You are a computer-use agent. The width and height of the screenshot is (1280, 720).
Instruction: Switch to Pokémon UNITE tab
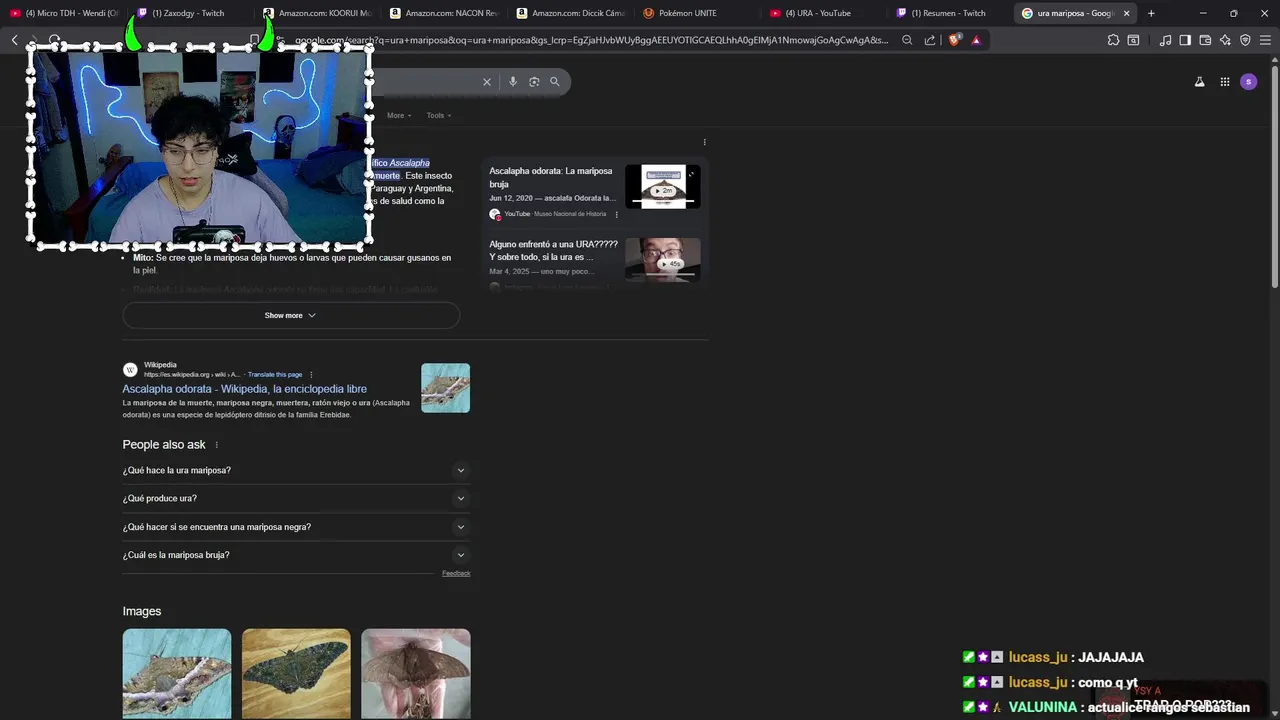pyautogui.click(x=699, y=13)
